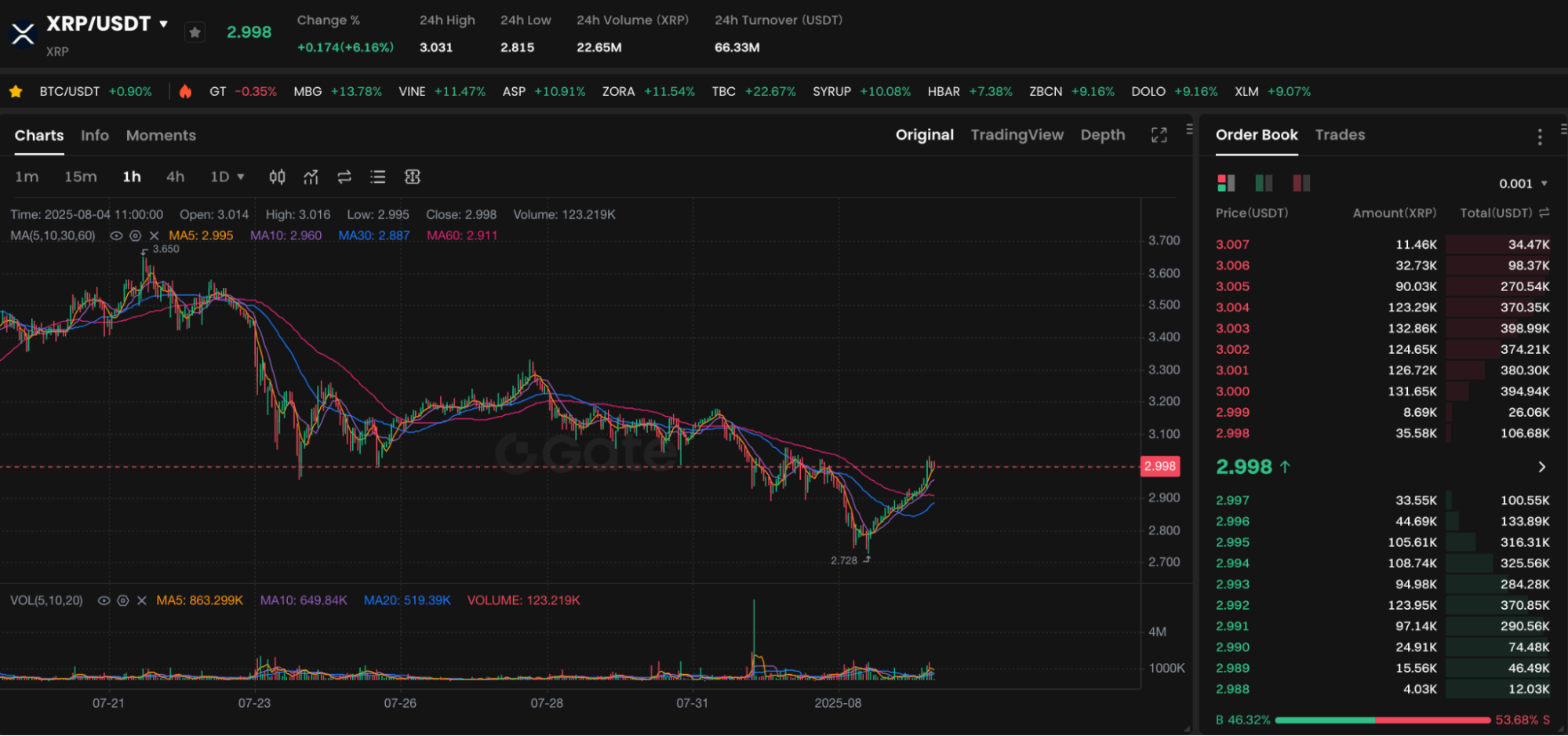Open the list icon in chart toolbar
The image size is (1568, 736).
378,177
